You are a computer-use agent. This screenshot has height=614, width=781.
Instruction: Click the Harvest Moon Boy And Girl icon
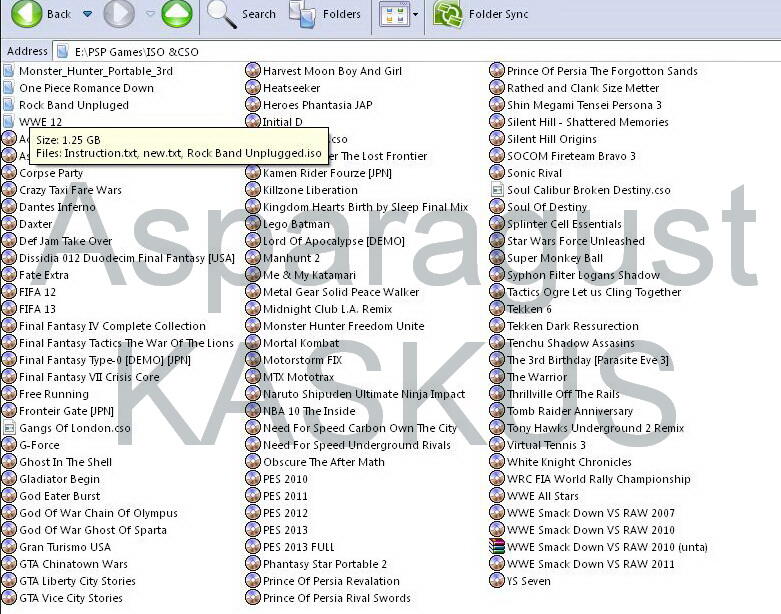pyautogui.click(x=253, y=71)
